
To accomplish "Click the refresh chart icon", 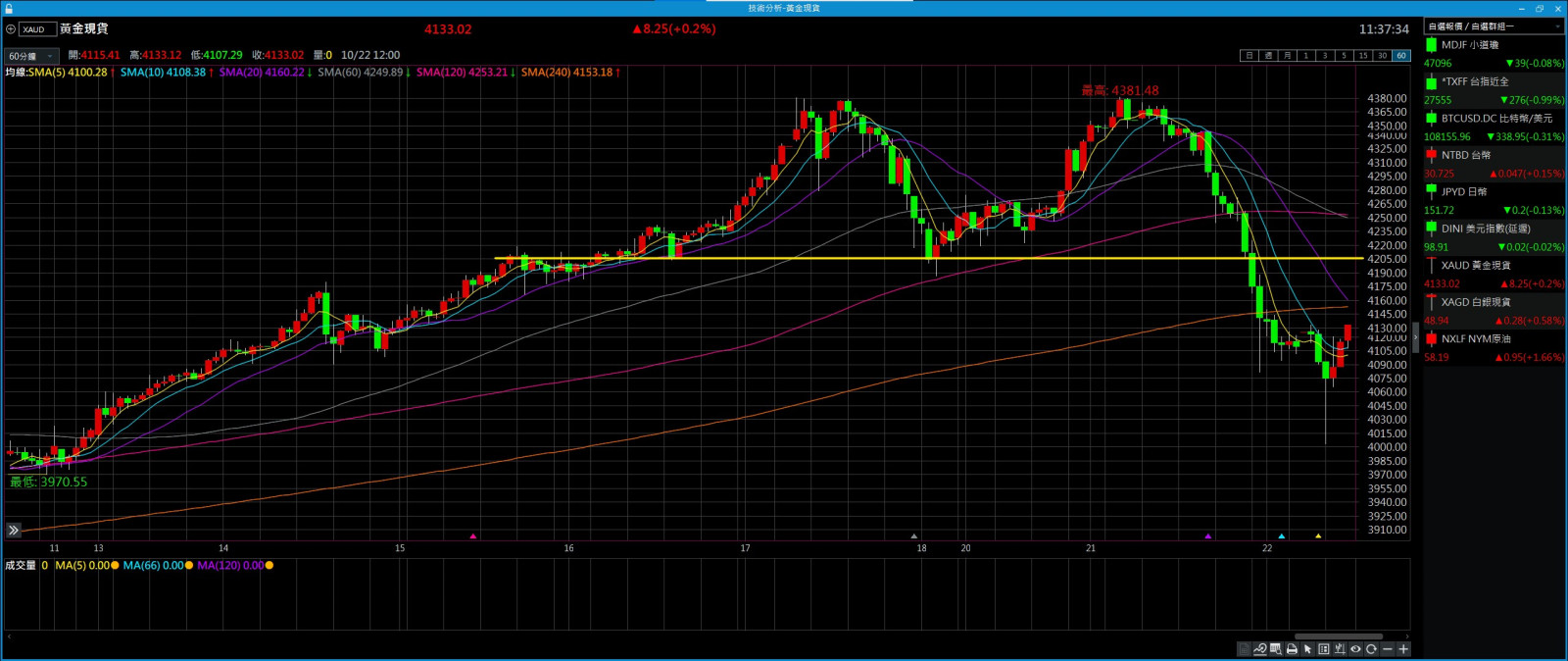I will pyautogui.click(x=1371, y=649).
